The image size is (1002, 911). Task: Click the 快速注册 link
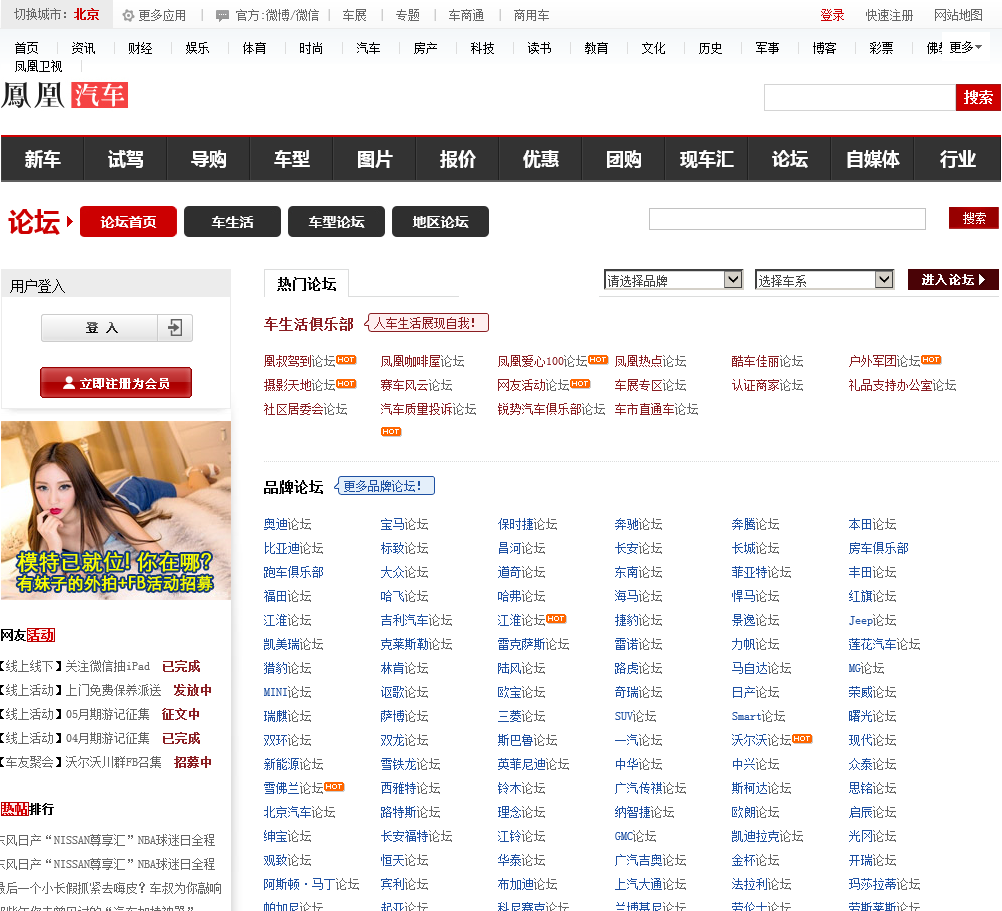tap(889, 15)
